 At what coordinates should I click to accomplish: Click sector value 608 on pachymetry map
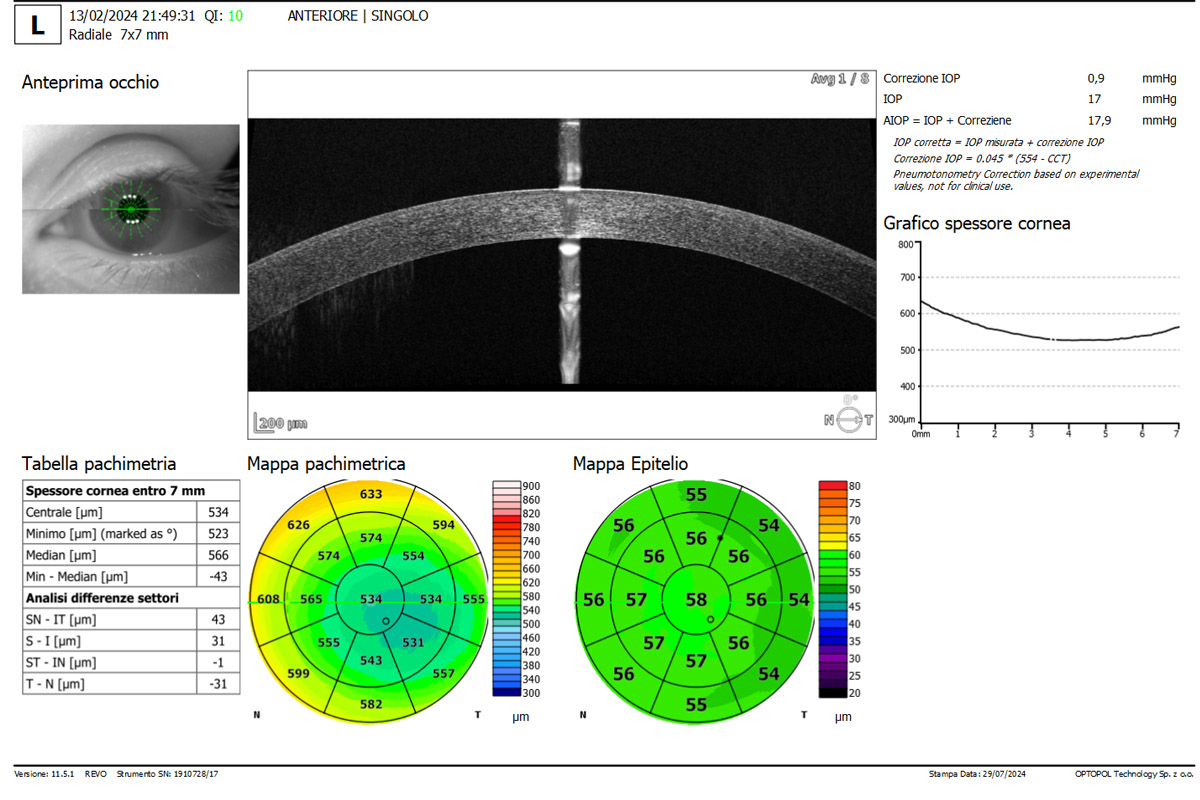pos(268,599)
